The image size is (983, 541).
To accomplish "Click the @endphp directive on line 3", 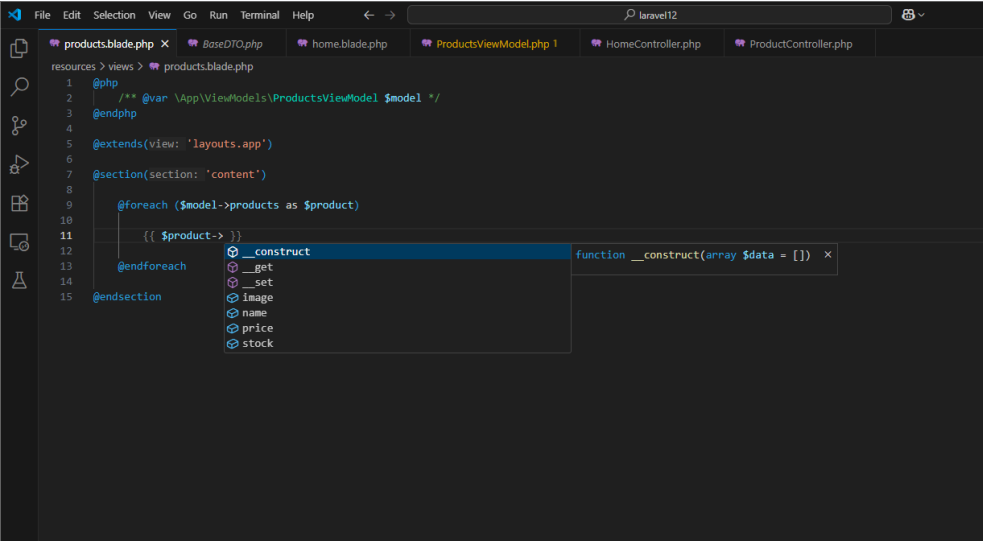I will point(115,113).
